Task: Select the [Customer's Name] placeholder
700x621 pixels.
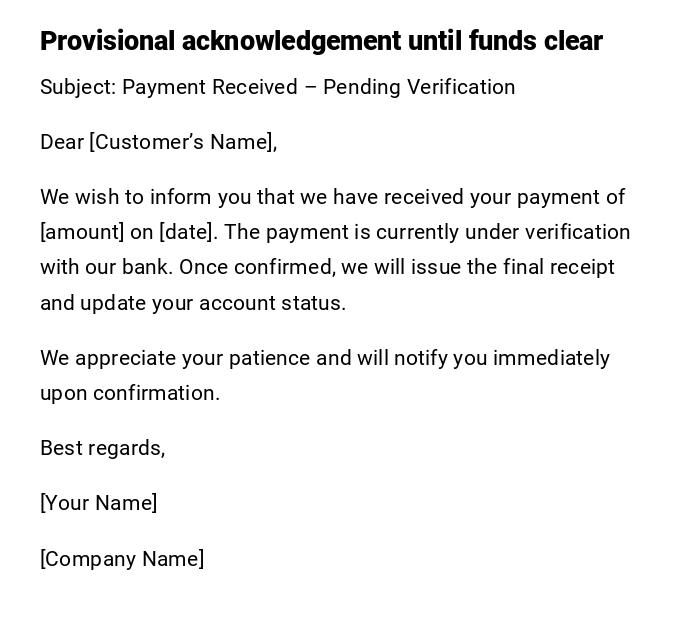Action: pos(183,142)
